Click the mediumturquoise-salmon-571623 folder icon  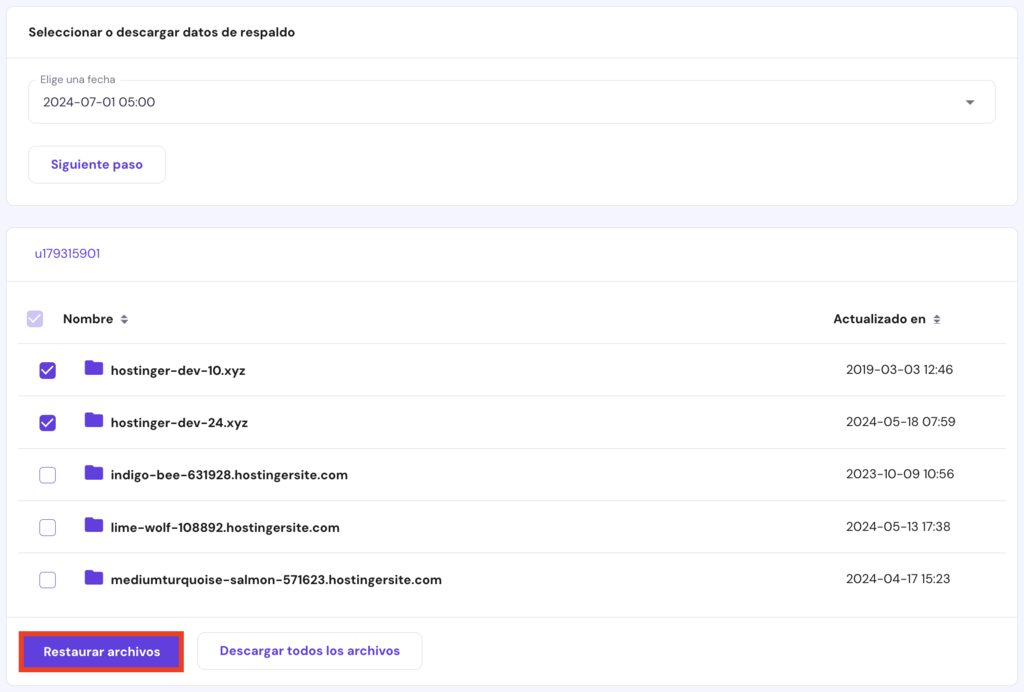(93, 579)
